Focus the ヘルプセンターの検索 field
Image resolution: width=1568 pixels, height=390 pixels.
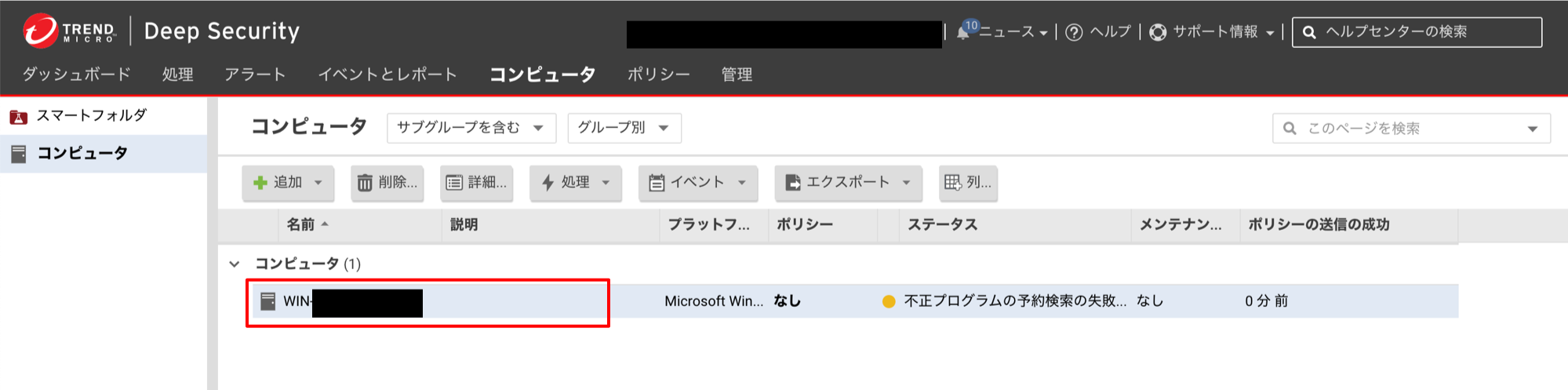pos(1417,32)
